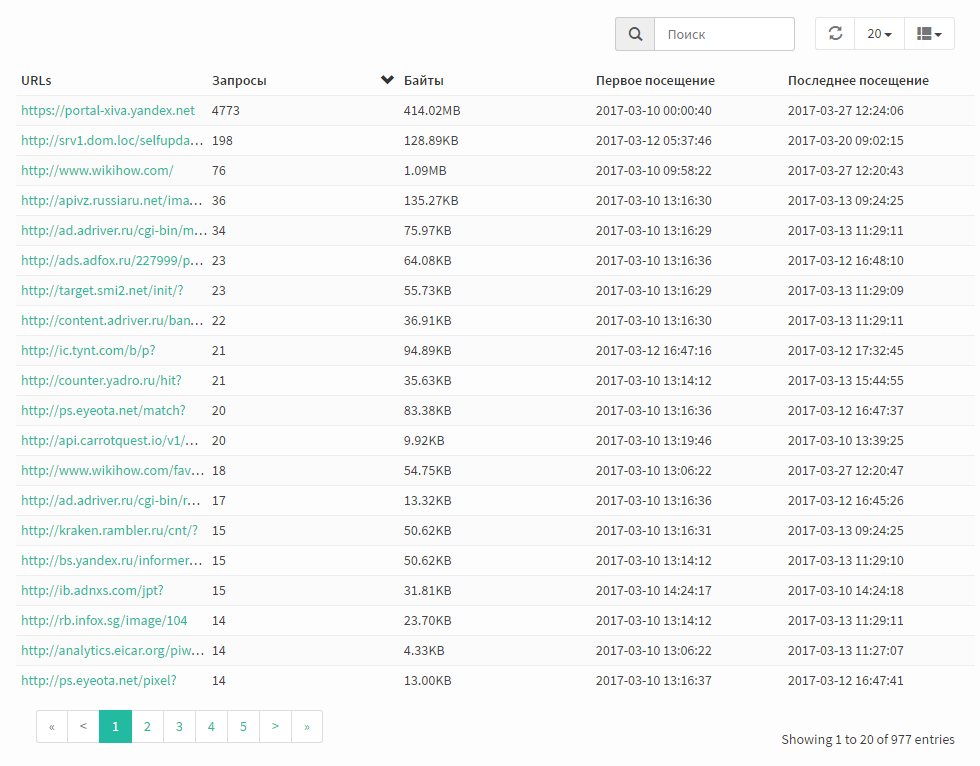
Task: Go to previous page with < button
Action: tap(83, 727)
